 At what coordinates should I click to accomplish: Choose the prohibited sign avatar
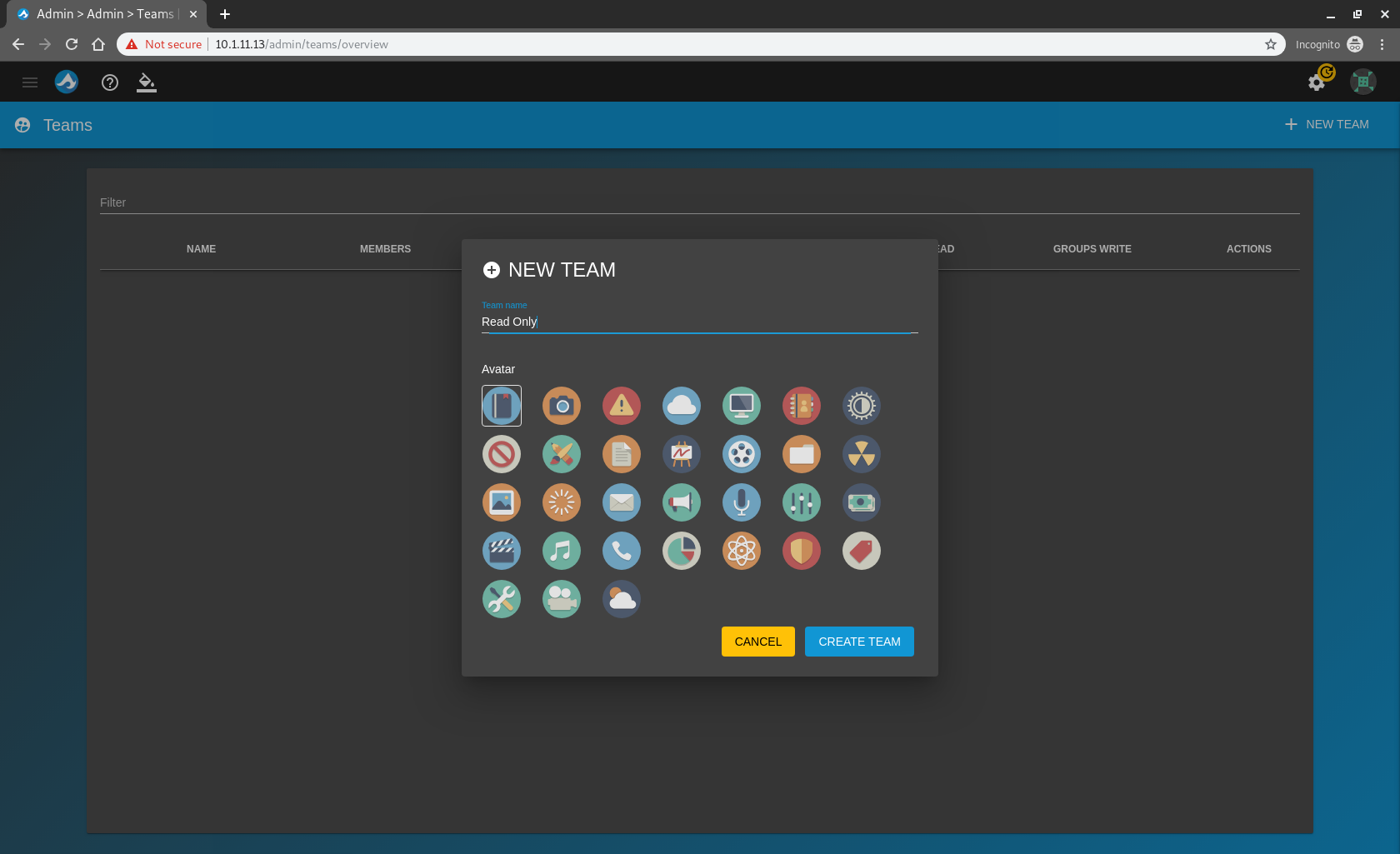coord(502,454)
